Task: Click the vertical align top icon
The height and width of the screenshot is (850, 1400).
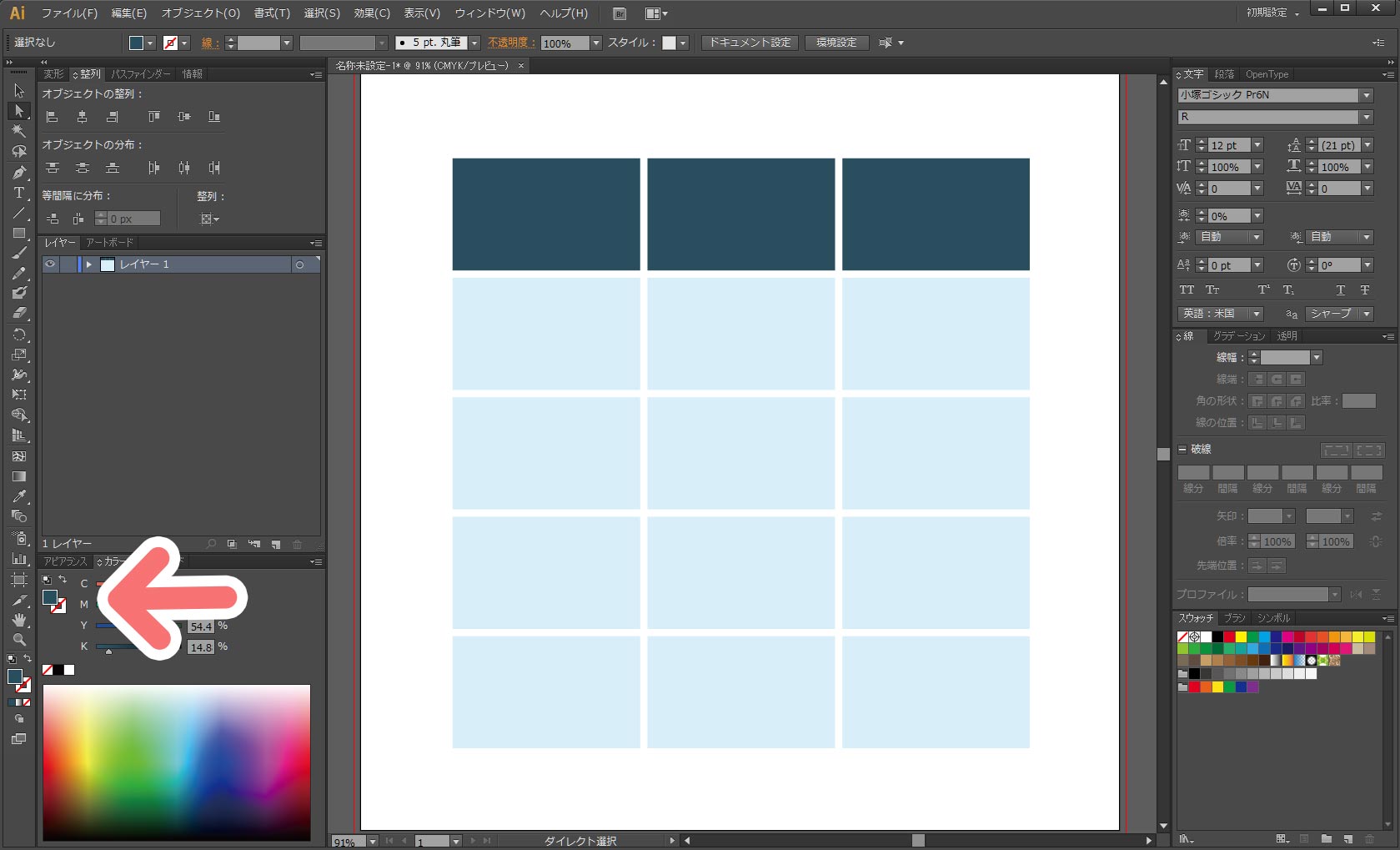Action: tap(153, 117)
